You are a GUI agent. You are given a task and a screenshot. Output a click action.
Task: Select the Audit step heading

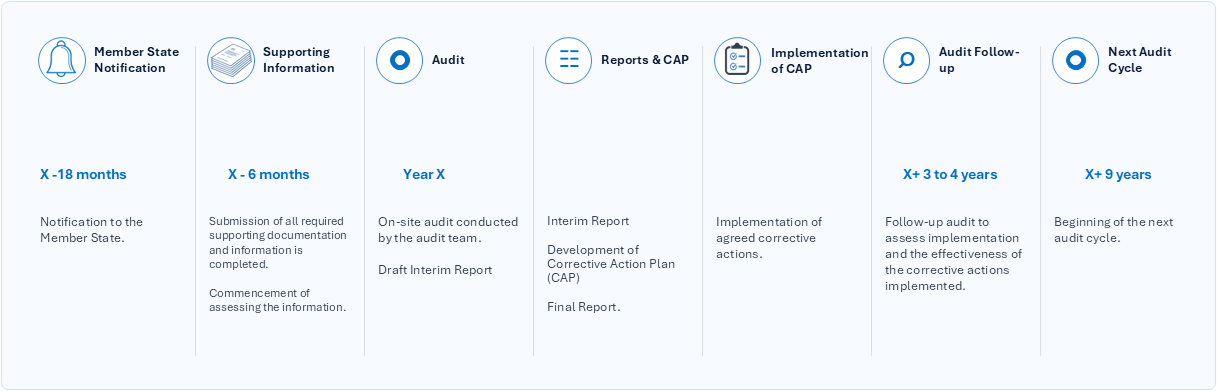[x=448, y=60]
